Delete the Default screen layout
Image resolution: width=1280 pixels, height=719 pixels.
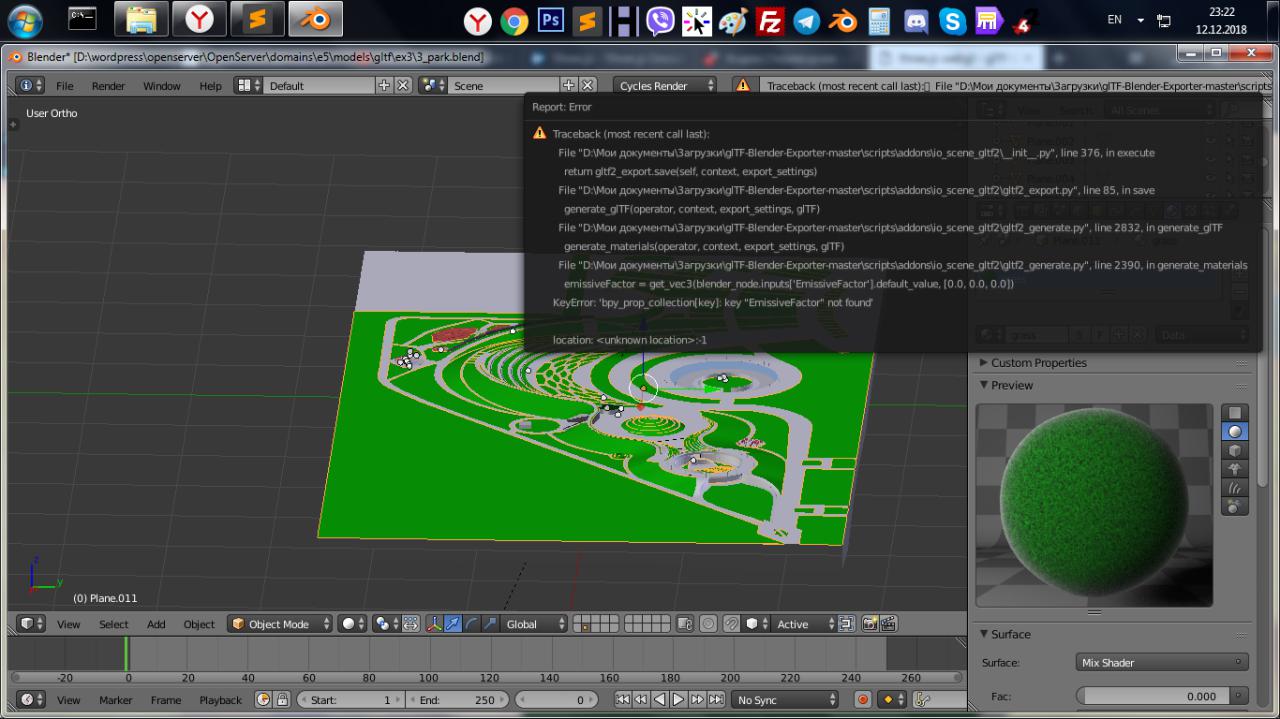click(x=403, y=86)
